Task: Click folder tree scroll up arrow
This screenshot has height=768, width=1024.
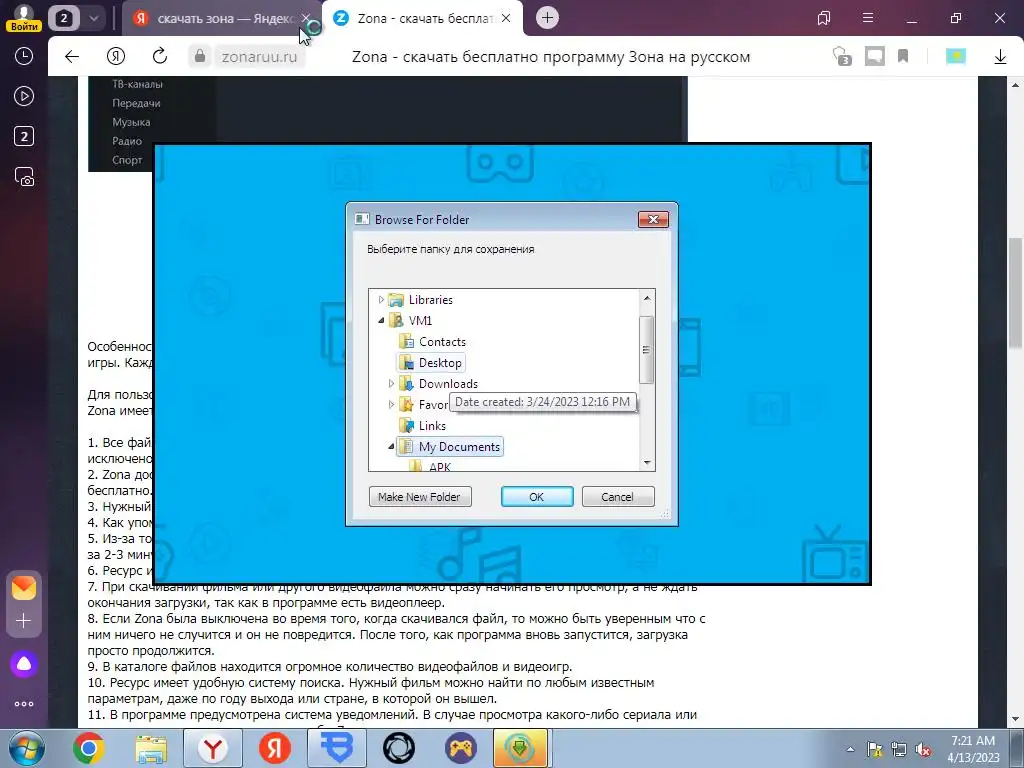Action: point(647,298)
